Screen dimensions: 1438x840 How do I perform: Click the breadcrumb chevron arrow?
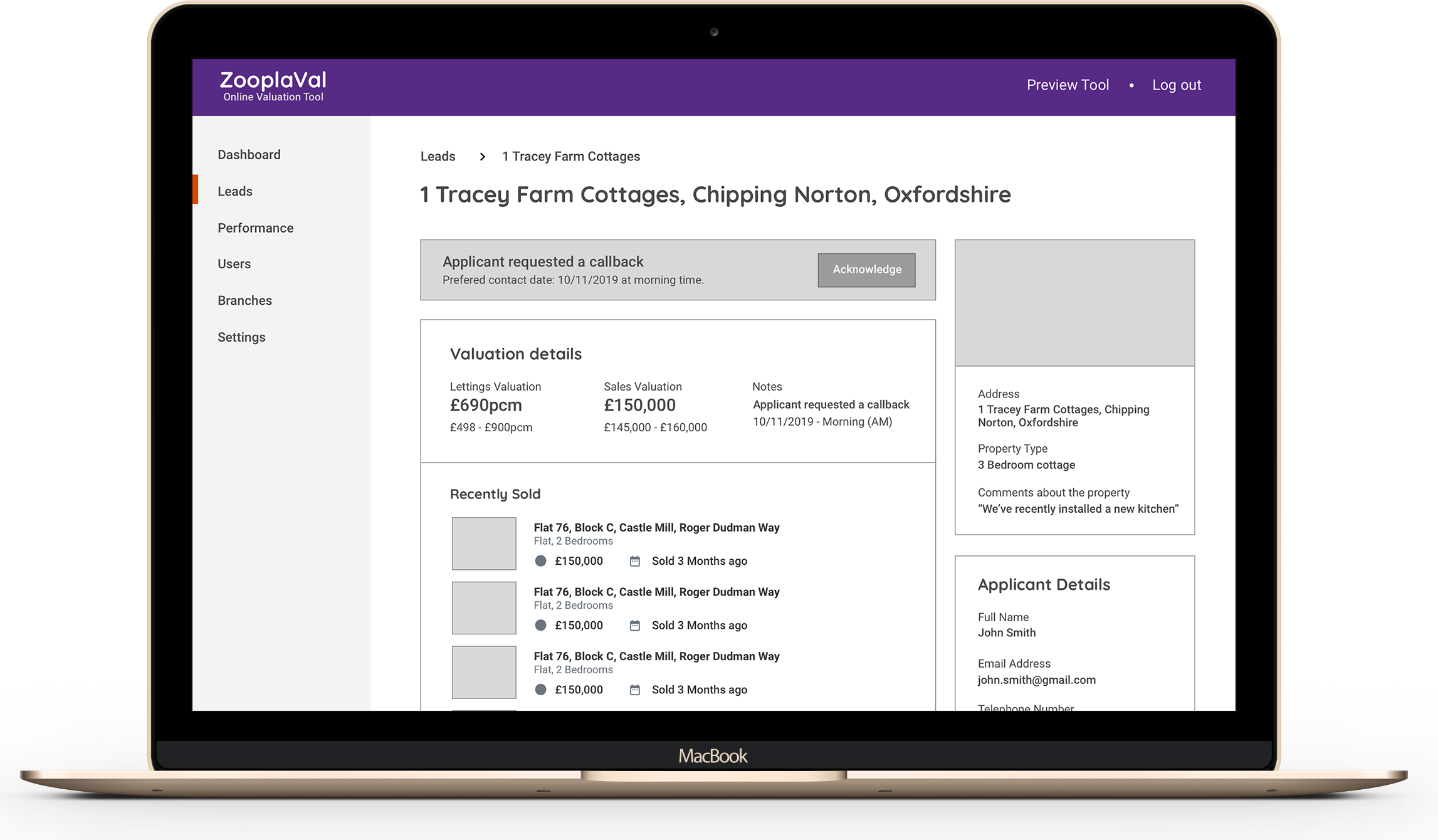pos(482,157)
